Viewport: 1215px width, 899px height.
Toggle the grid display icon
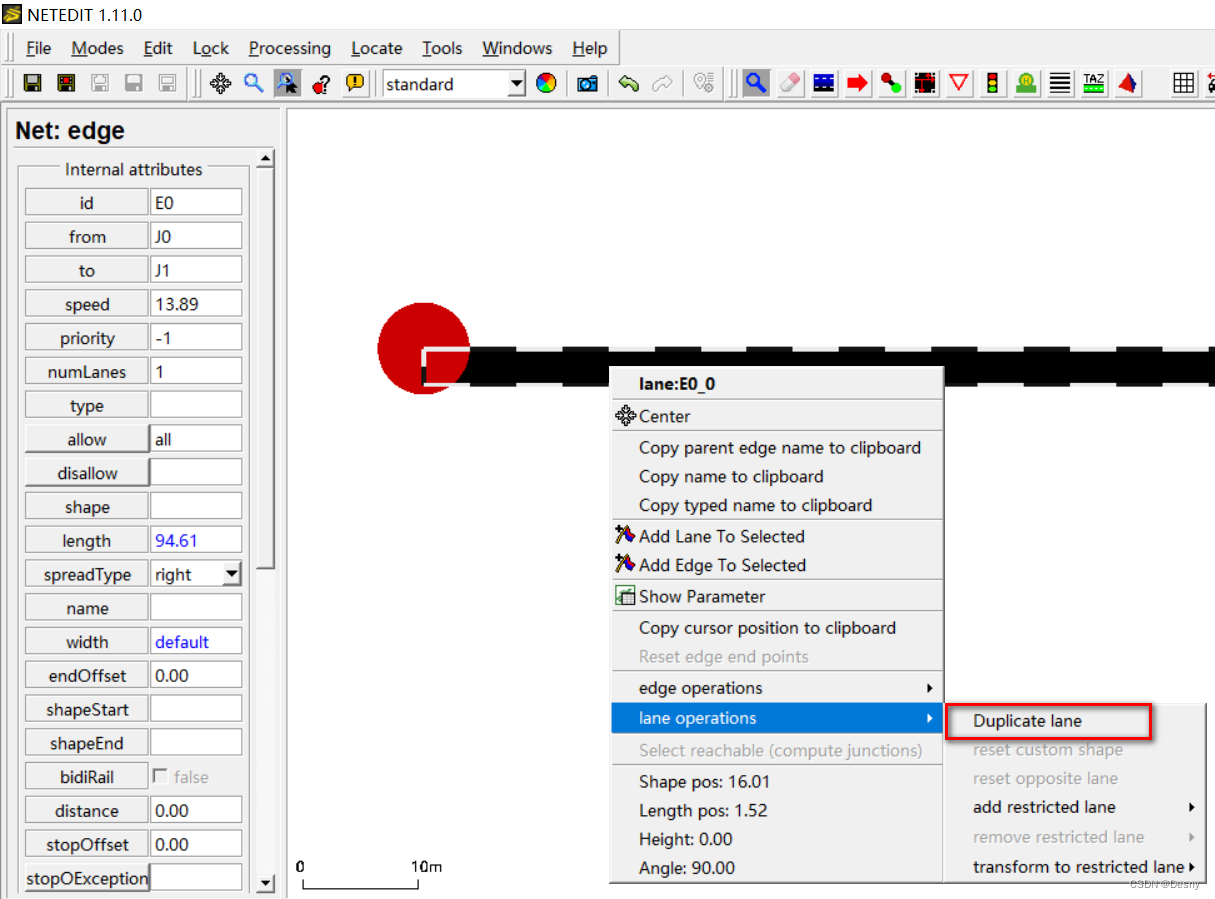(x=1183, y=83)
